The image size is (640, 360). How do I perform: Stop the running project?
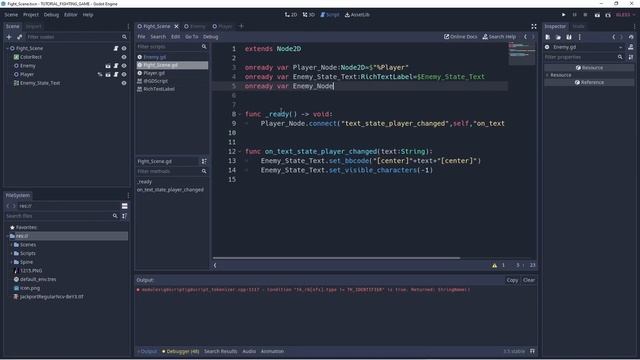click(x=585, y=15)
